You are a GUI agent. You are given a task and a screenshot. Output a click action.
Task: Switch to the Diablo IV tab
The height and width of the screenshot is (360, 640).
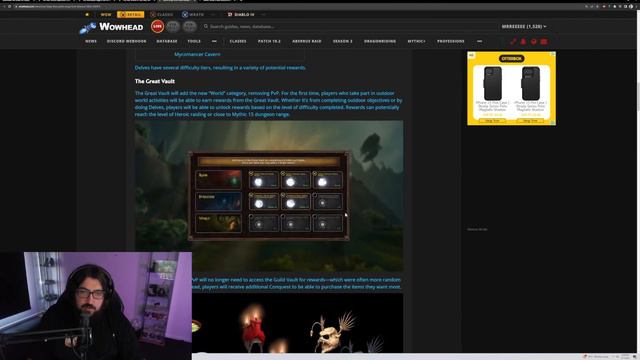pos(241,15)
